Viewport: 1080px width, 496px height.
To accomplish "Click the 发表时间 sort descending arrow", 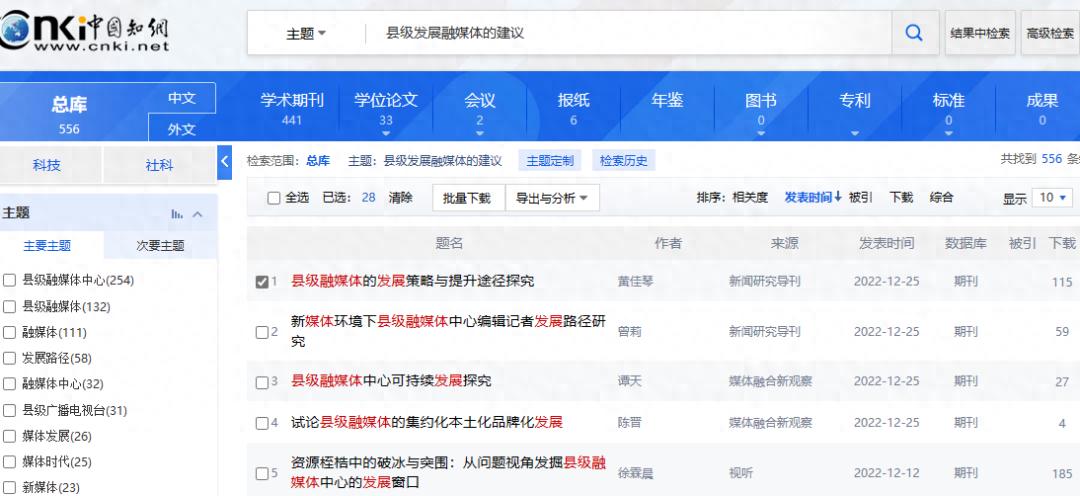I will 838,197.
